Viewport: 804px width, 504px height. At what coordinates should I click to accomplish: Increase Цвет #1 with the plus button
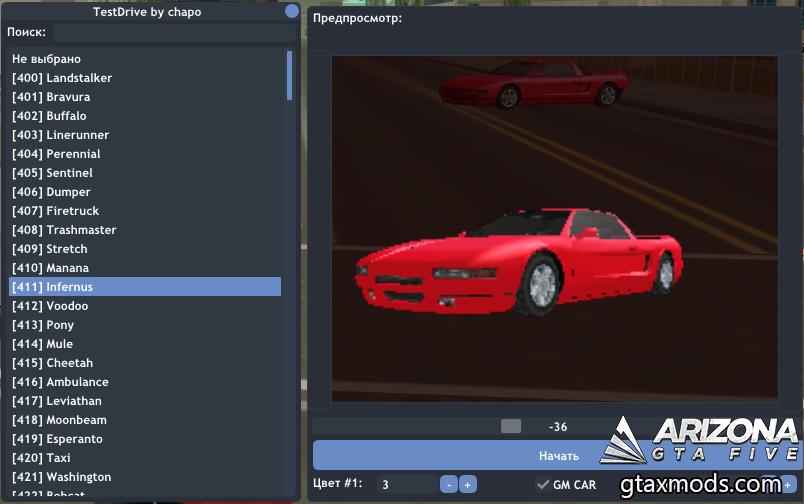468,484
